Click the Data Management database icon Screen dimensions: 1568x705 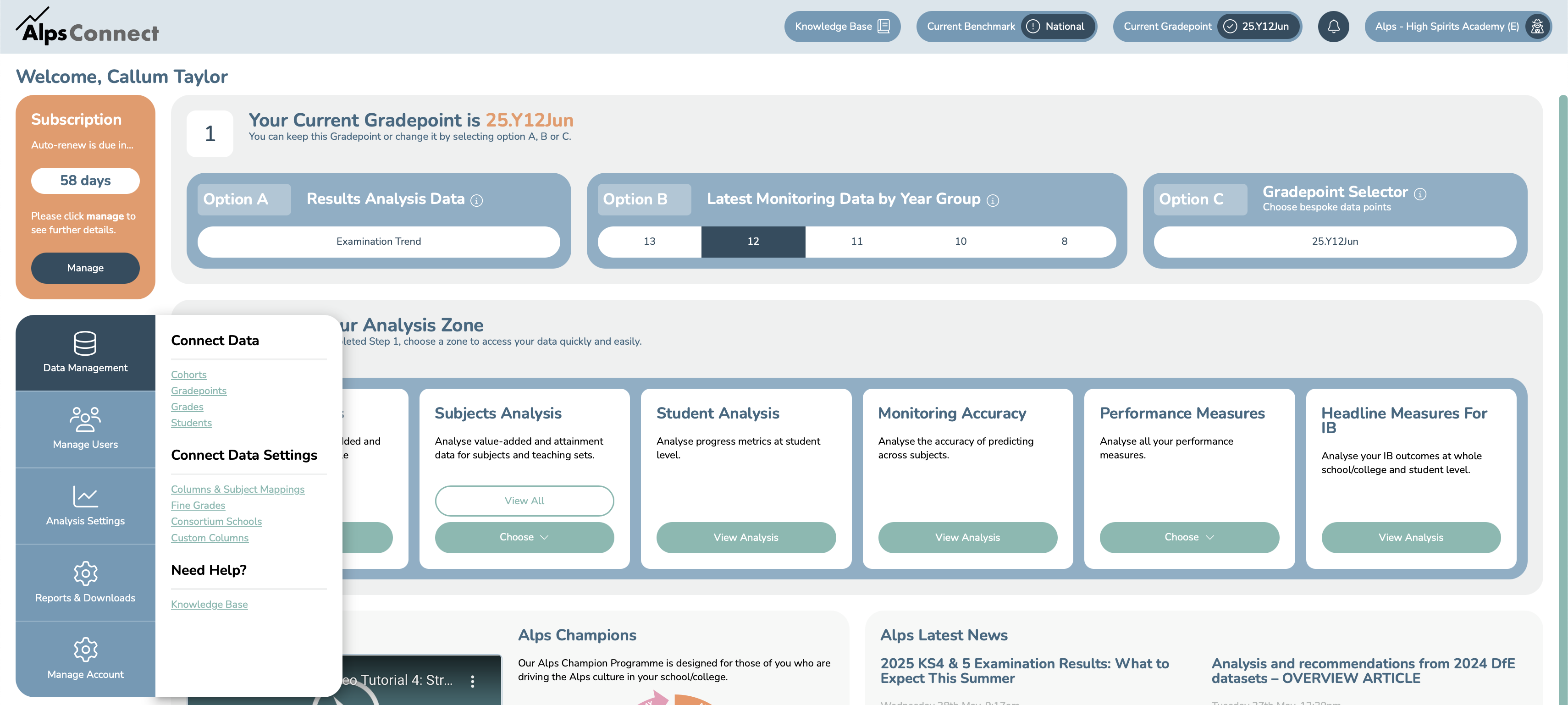click(85, 343)
